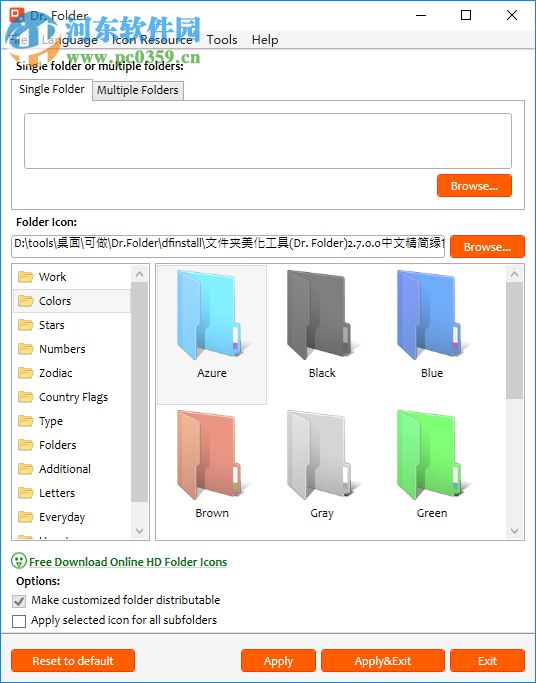
Task: Click icon gallery scrollbar up arrow
Action: pos(514,274)
